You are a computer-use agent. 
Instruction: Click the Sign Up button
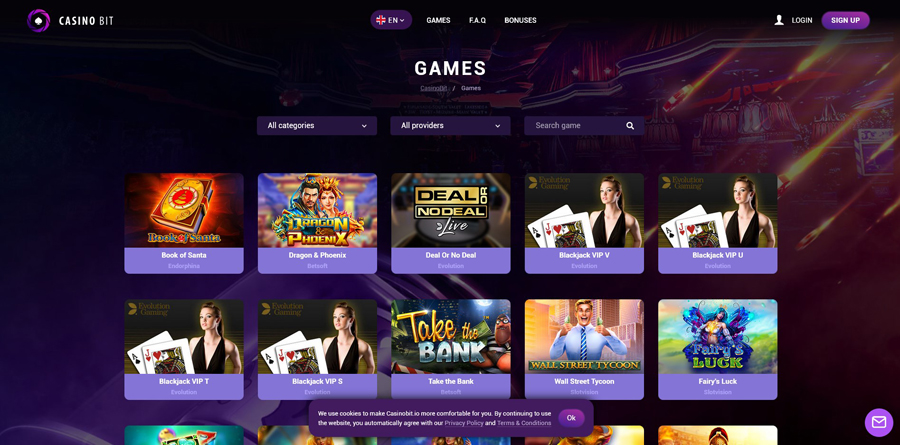(x=845, y=20)
